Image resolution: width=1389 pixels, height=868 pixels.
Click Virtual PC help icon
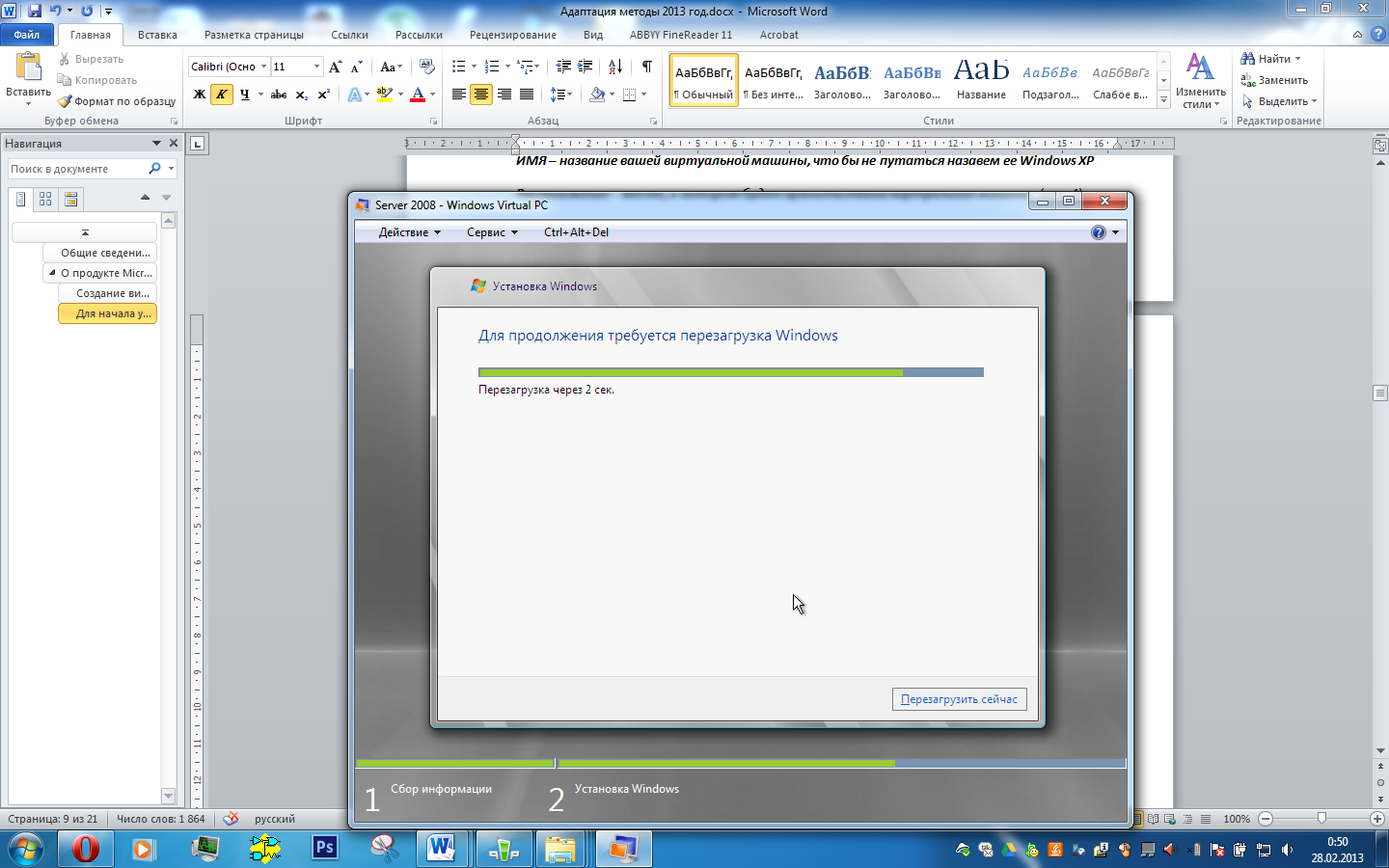pos(1099,232)
